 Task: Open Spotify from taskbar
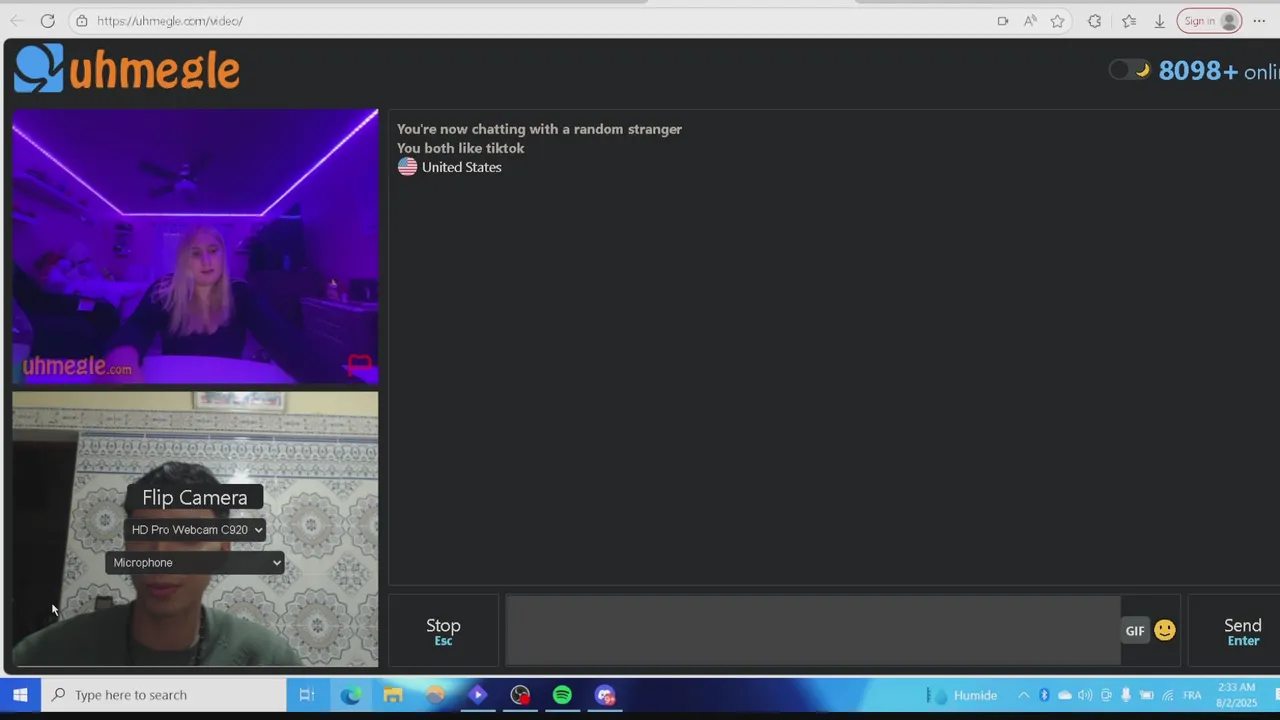(x=562, y=695)
